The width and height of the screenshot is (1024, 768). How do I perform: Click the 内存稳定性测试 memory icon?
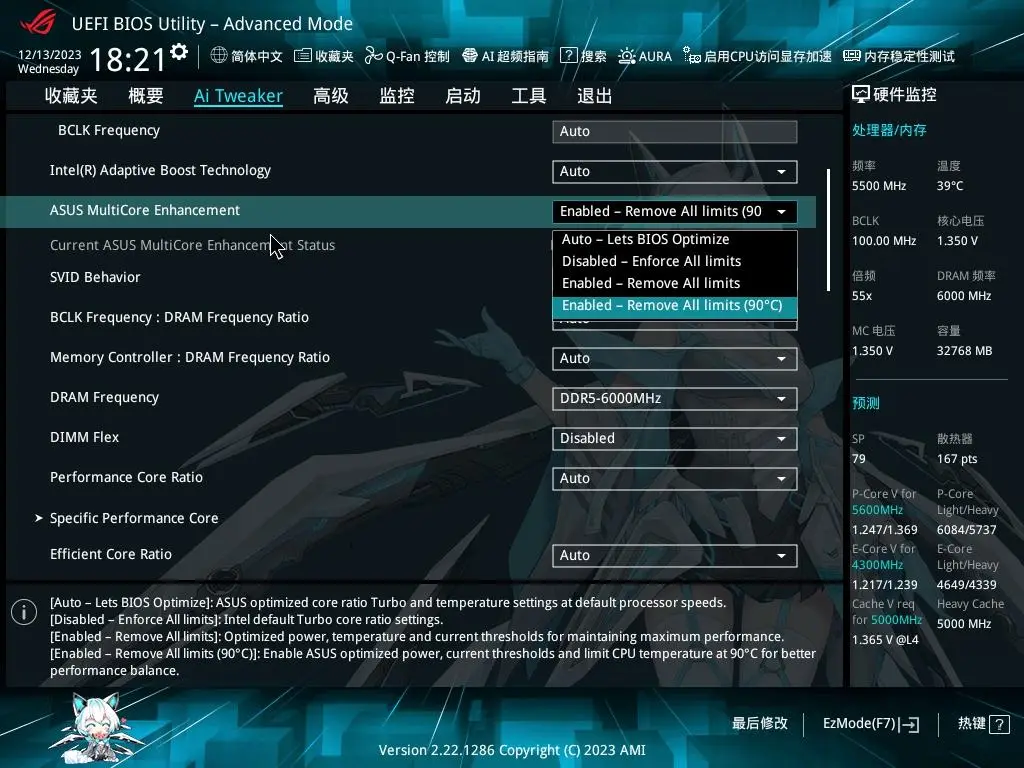point(852,56)
